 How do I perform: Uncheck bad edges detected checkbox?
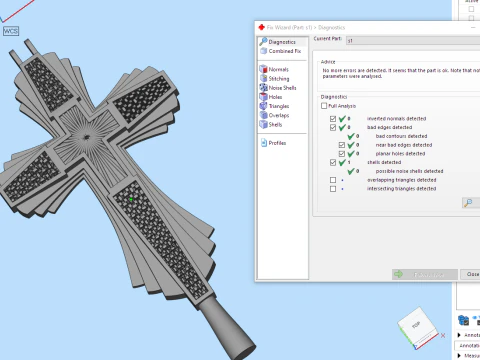[333, 127]
